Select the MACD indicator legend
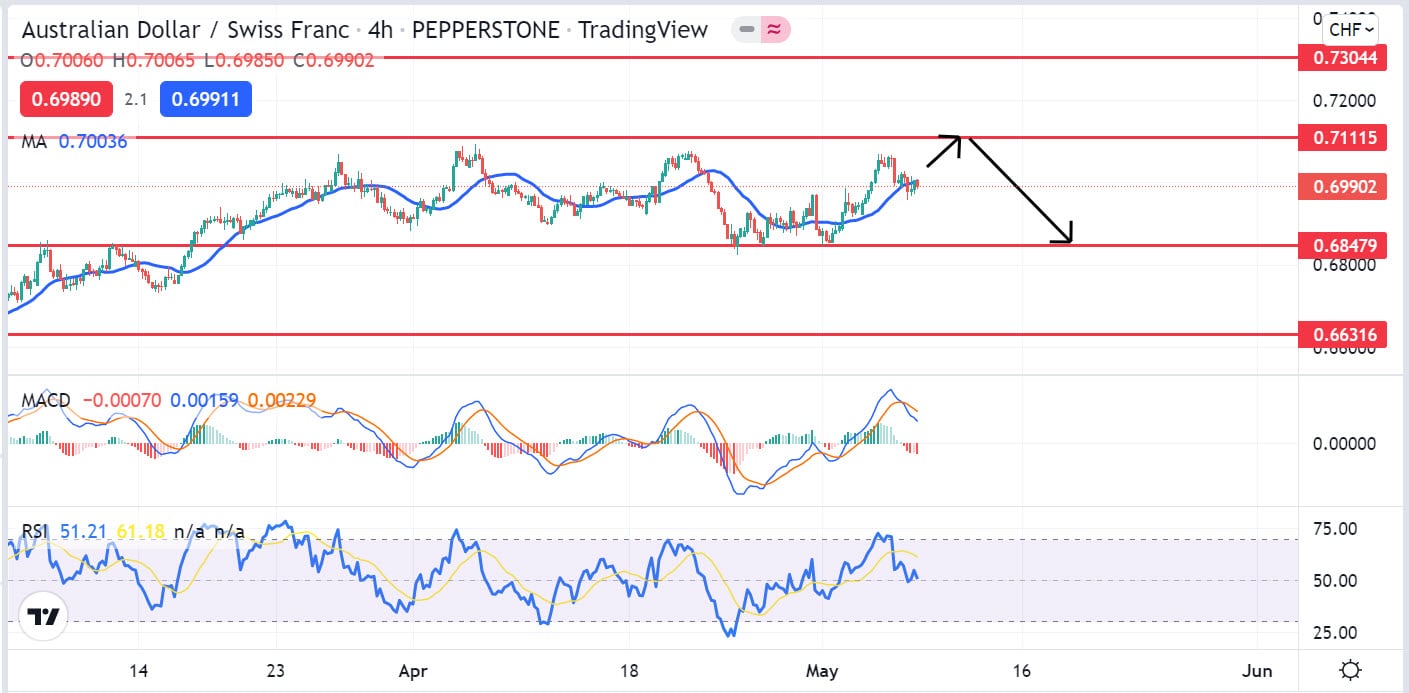This screenshot has width=1409, height=693. (46, 401)
